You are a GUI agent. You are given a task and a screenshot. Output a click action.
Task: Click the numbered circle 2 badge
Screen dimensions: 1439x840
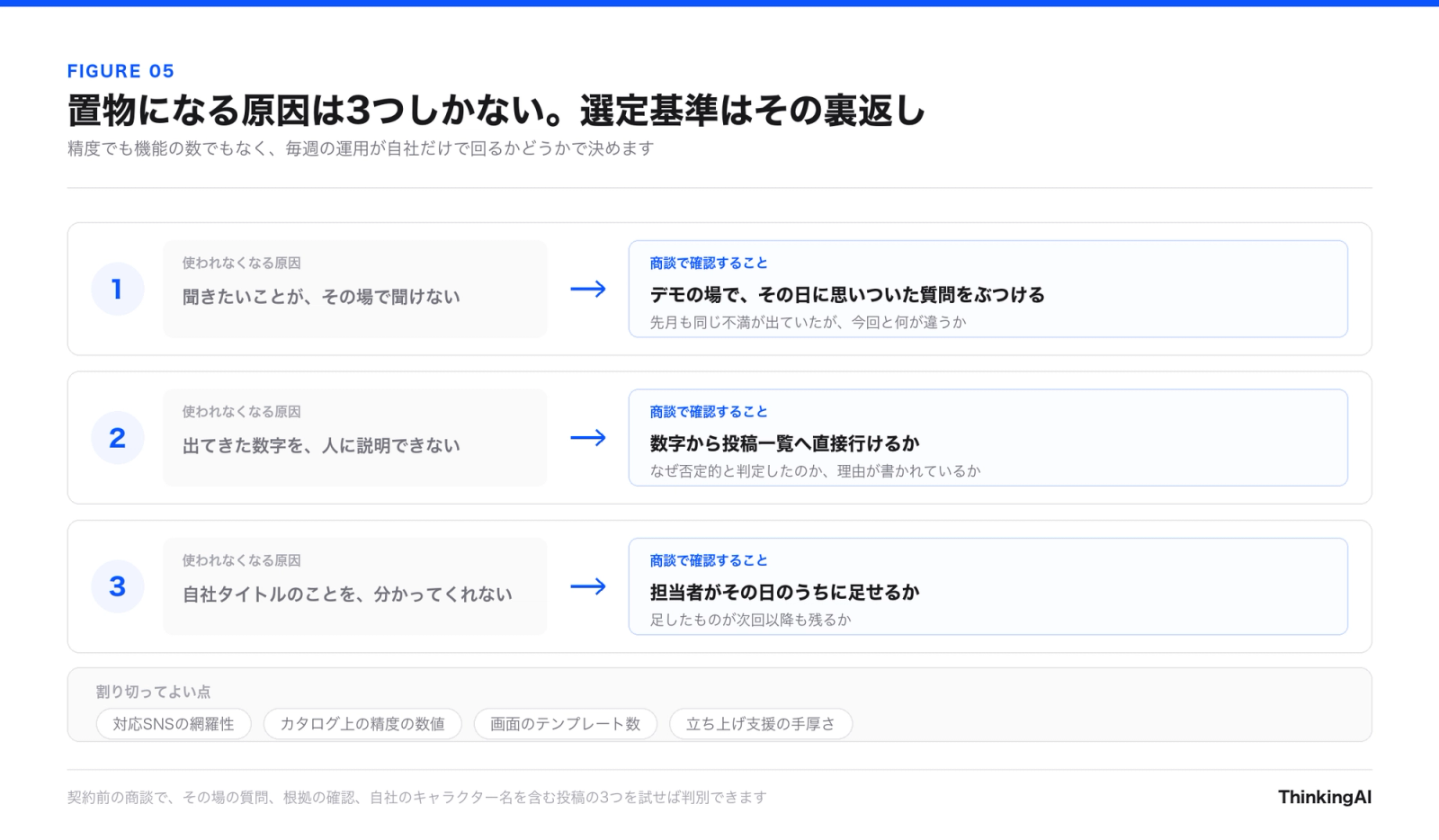pyautogui.click(x=118, y=438)
